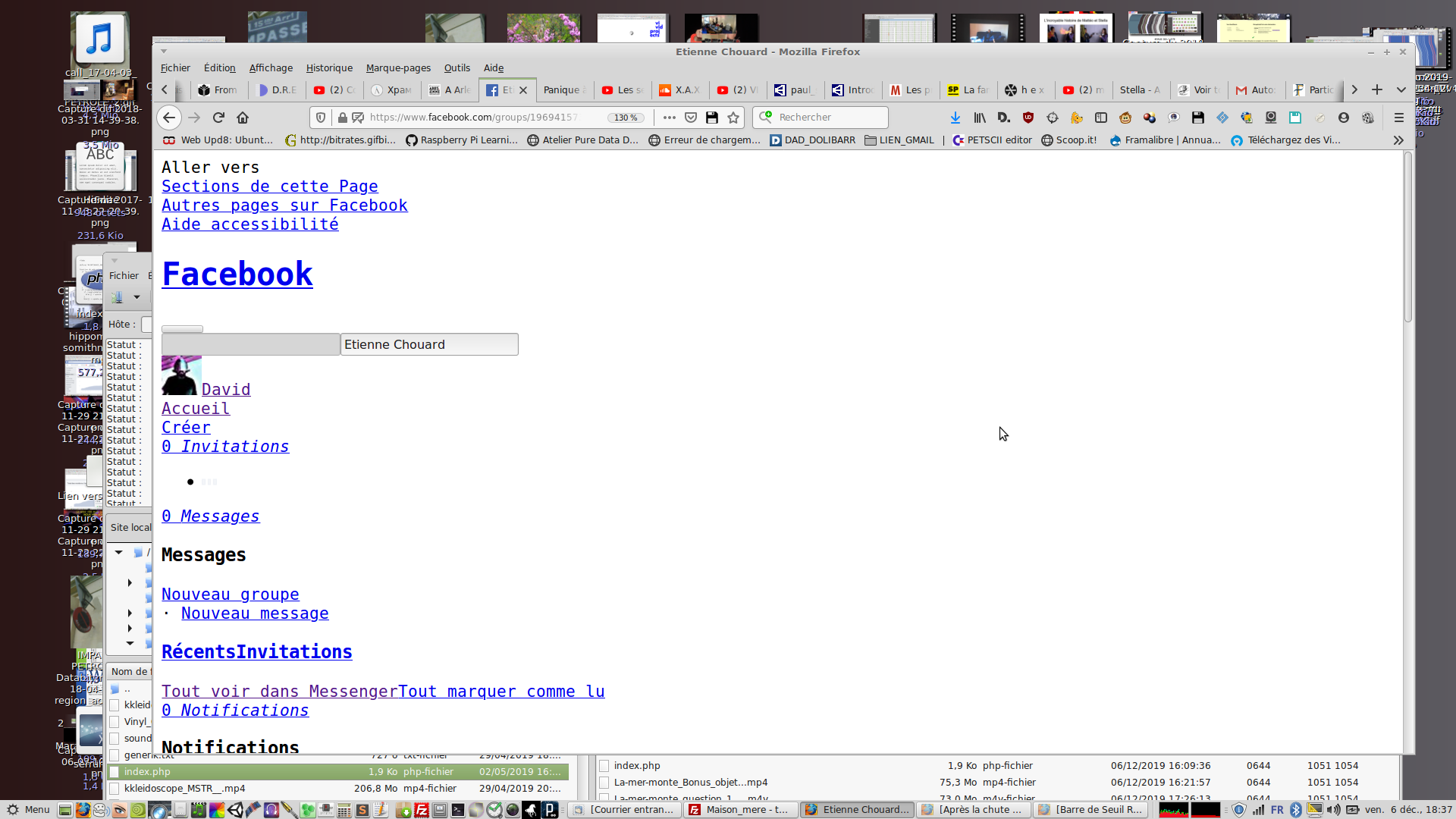Open the Downloads panel arrow icon
This screenshot has height=819, width=1456.
tap(955, 118)
